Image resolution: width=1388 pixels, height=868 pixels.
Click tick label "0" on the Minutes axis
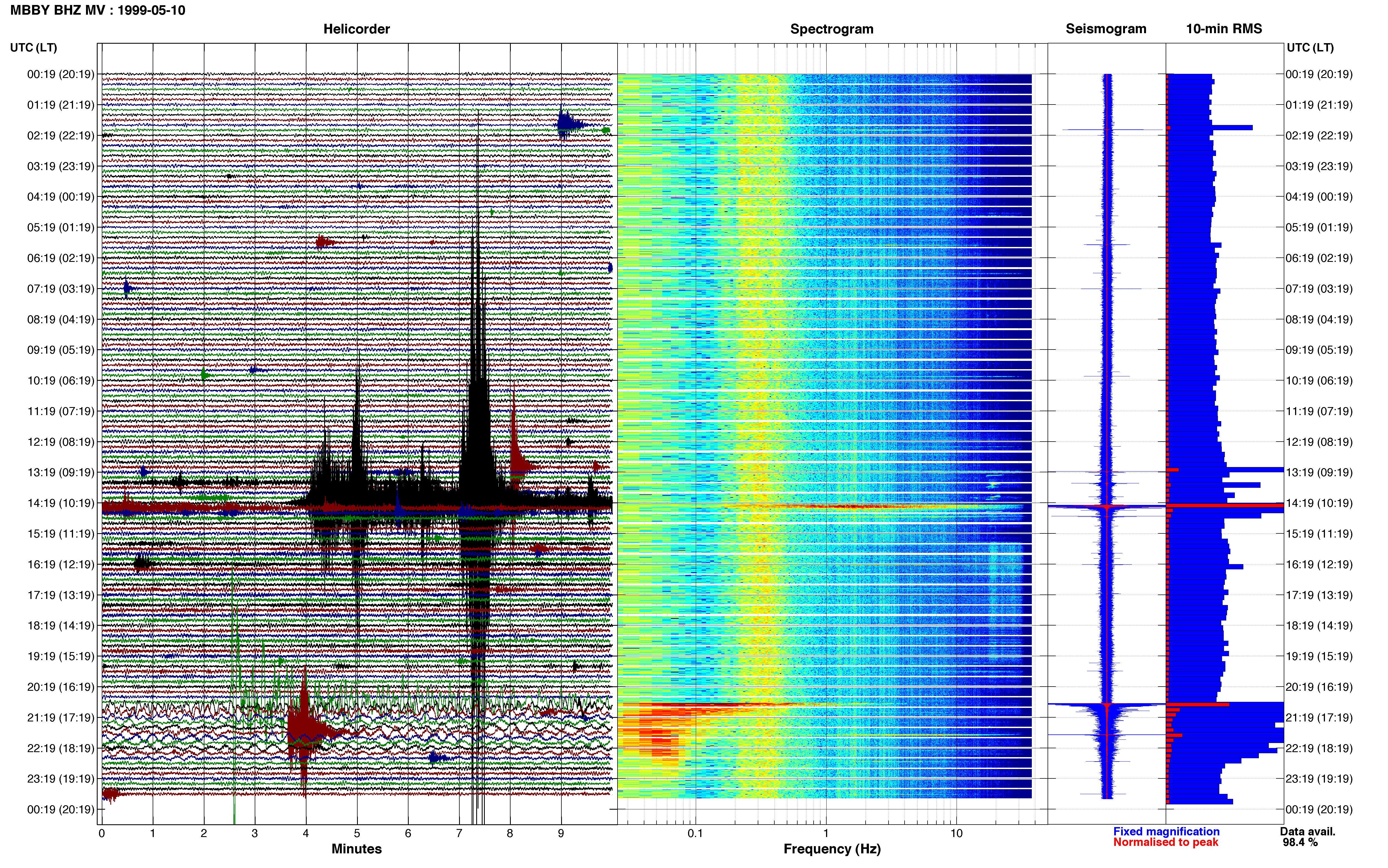click(x=101, y=833)
